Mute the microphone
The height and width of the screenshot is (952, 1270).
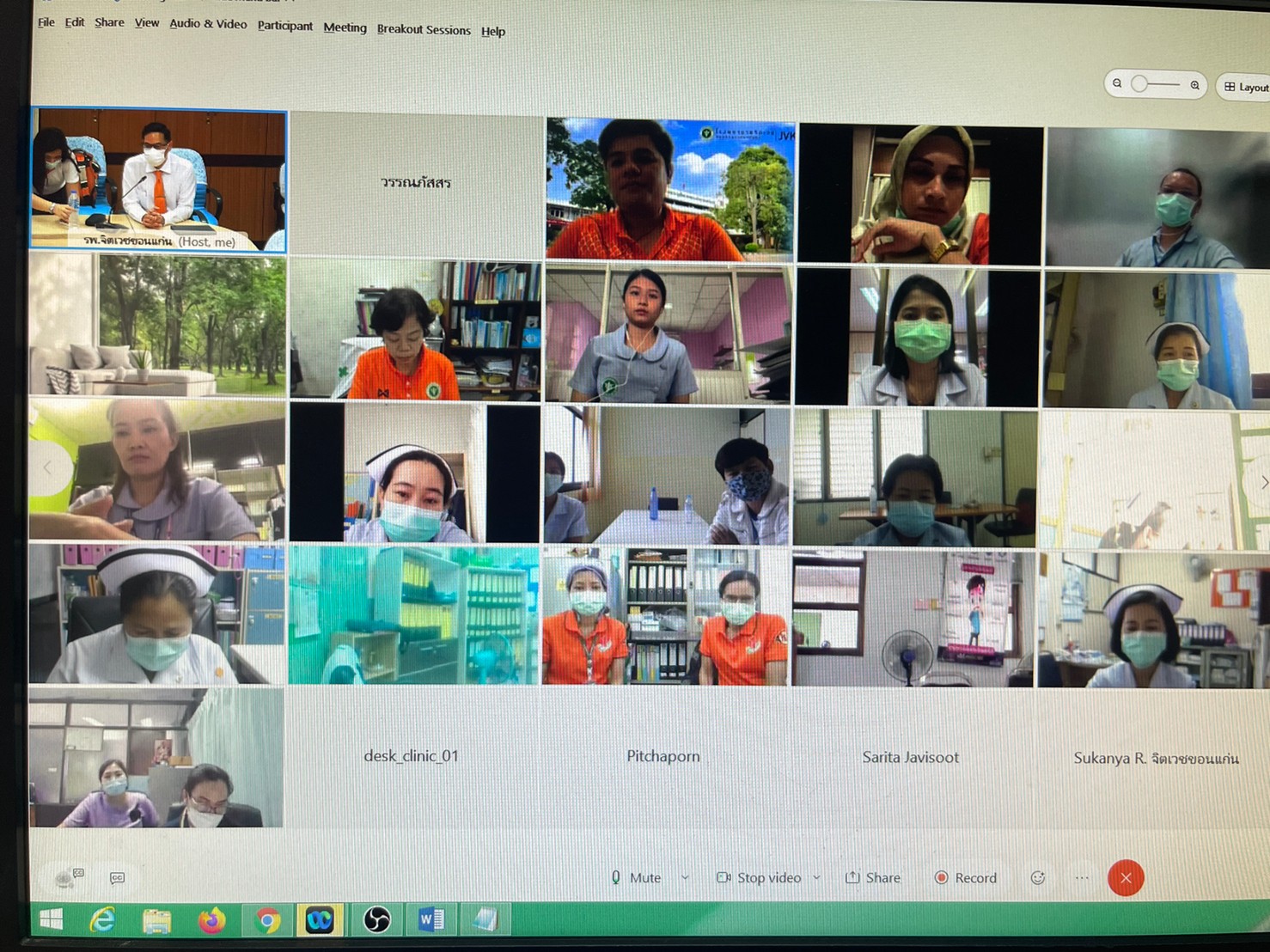point(636,877)
